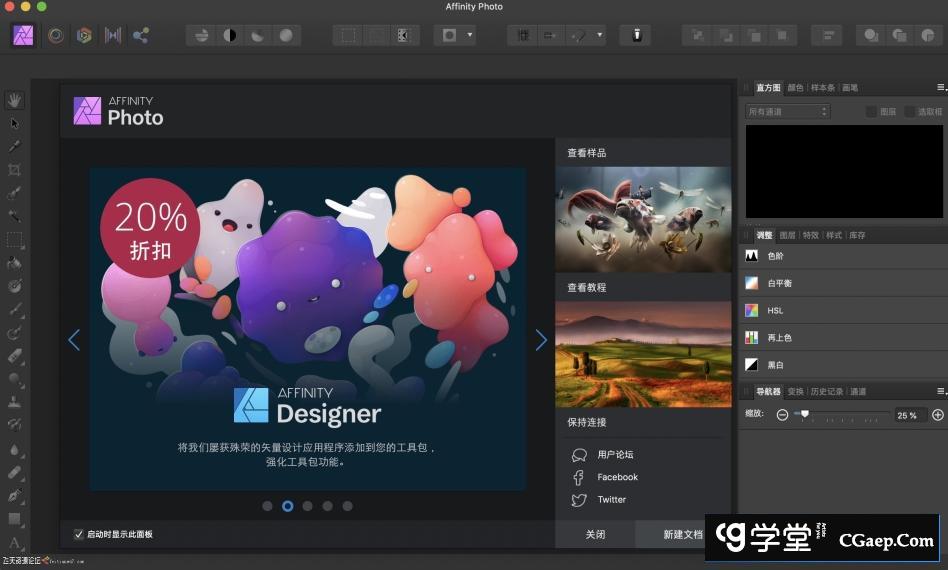948x570 pixels.
Task: Open the 所有通道 channel dropdown
Action: (x=788, y=112)
